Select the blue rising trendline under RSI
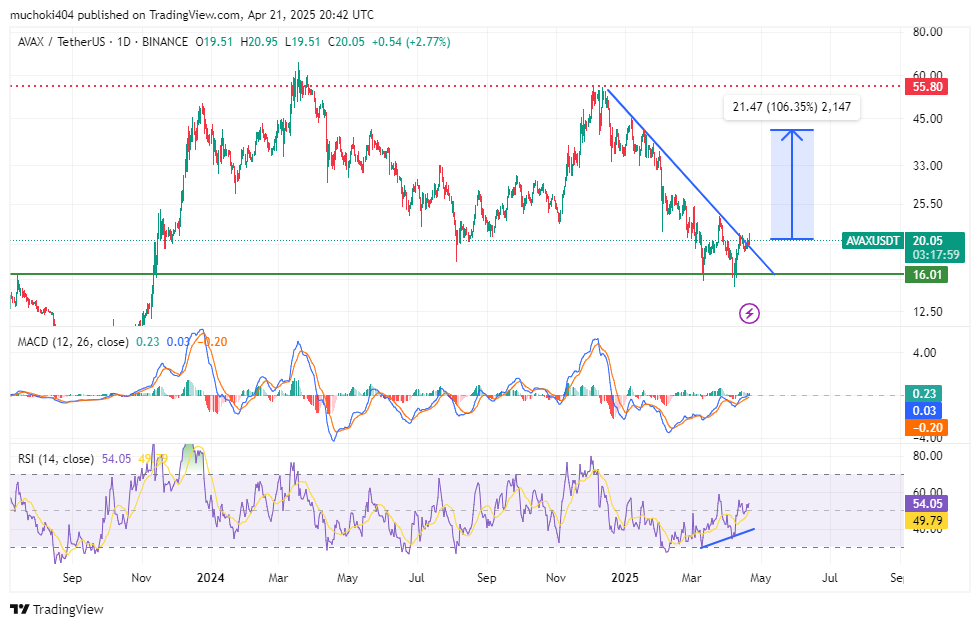 (x=728, y=538)
